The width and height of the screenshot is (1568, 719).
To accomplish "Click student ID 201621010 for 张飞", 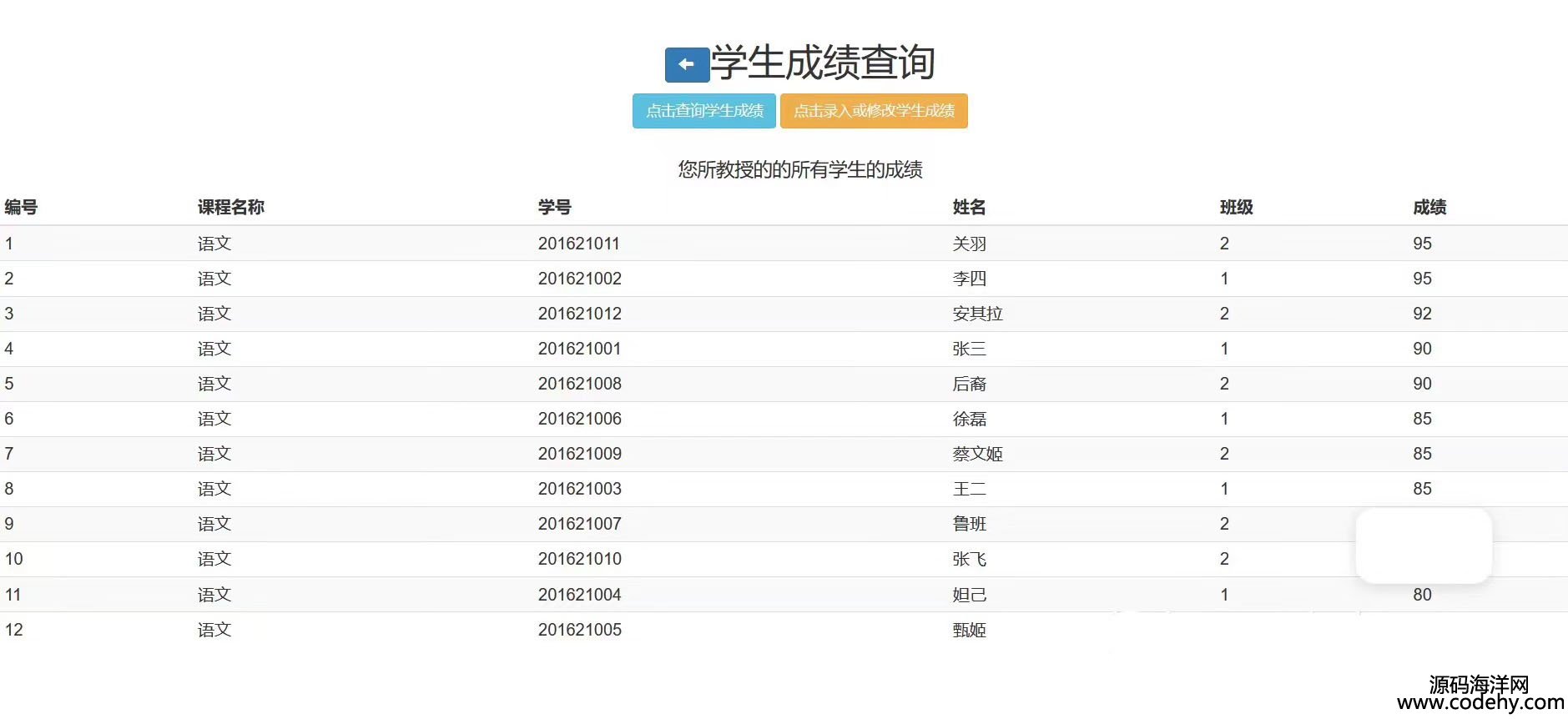I will (x=579, y=559).
